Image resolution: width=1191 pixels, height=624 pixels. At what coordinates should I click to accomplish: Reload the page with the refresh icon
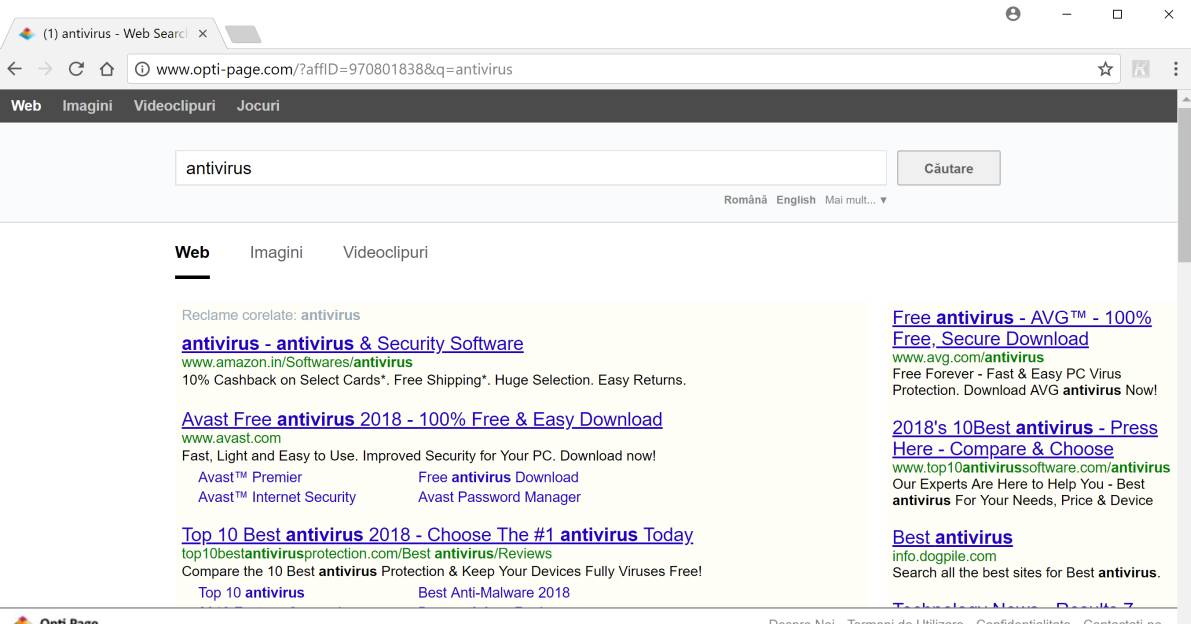[x=76, y=69]
